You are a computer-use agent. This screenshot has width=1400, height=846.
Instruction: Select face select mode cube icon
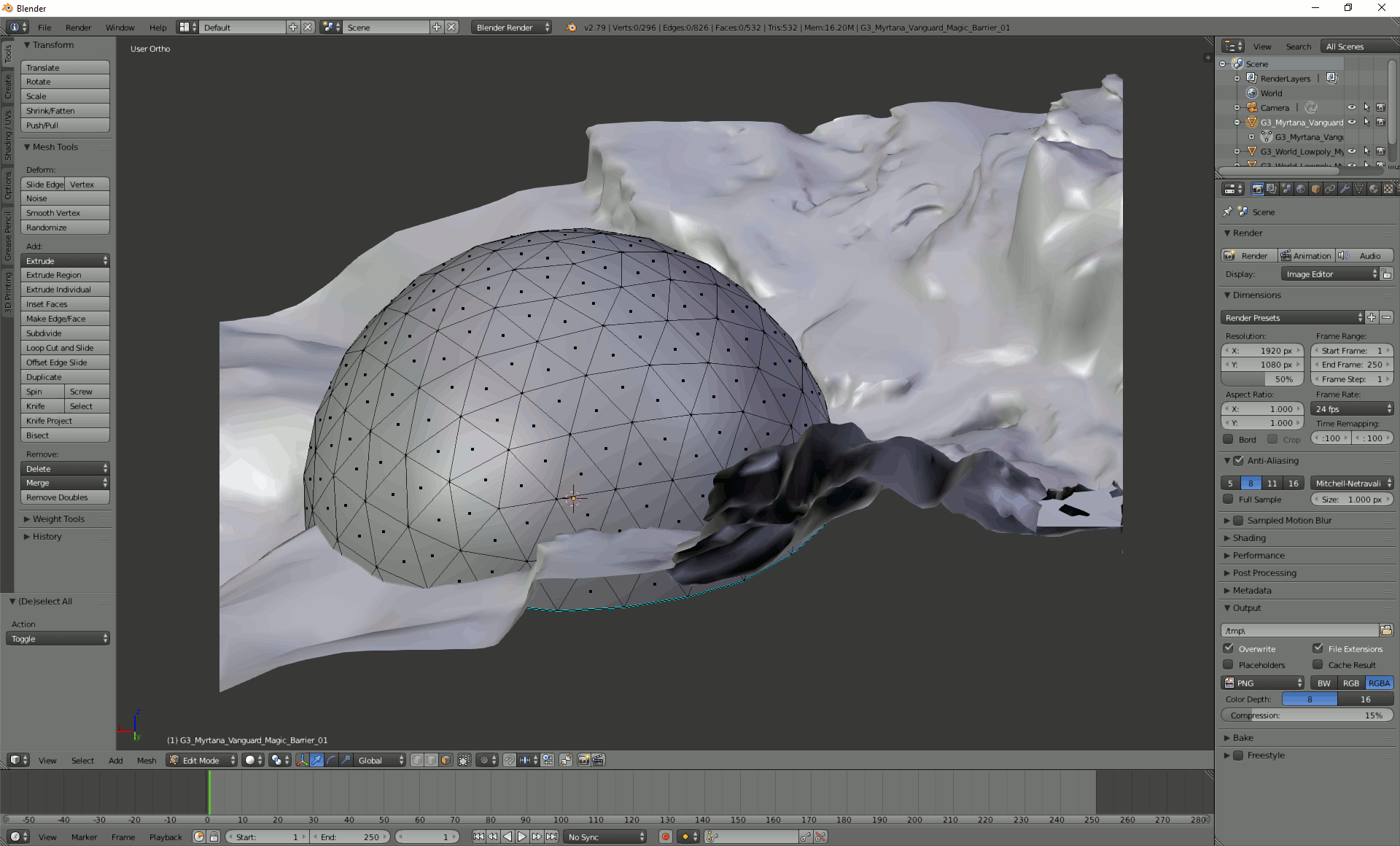[446, 760]
